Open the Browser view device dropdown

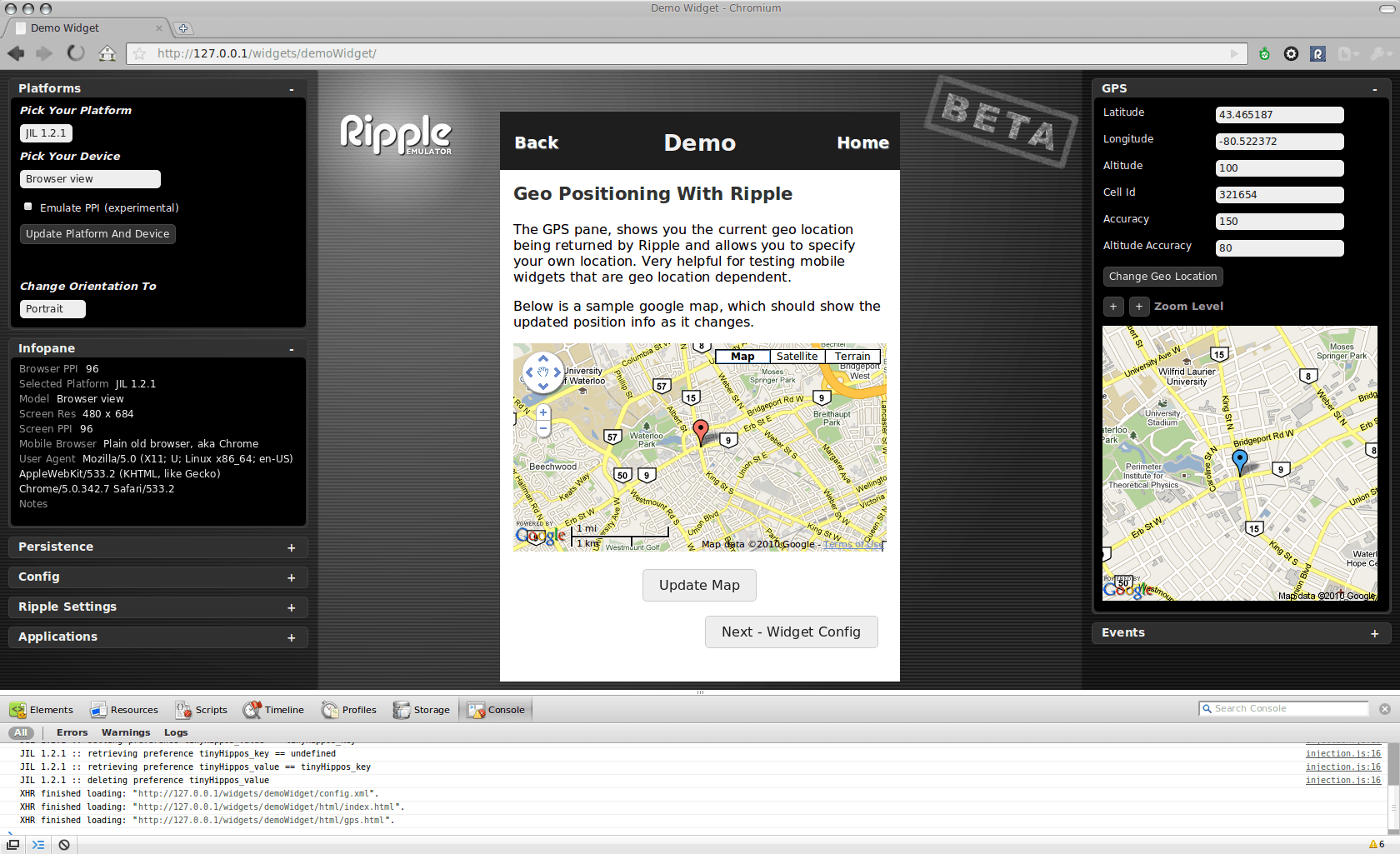pos(90,179)
